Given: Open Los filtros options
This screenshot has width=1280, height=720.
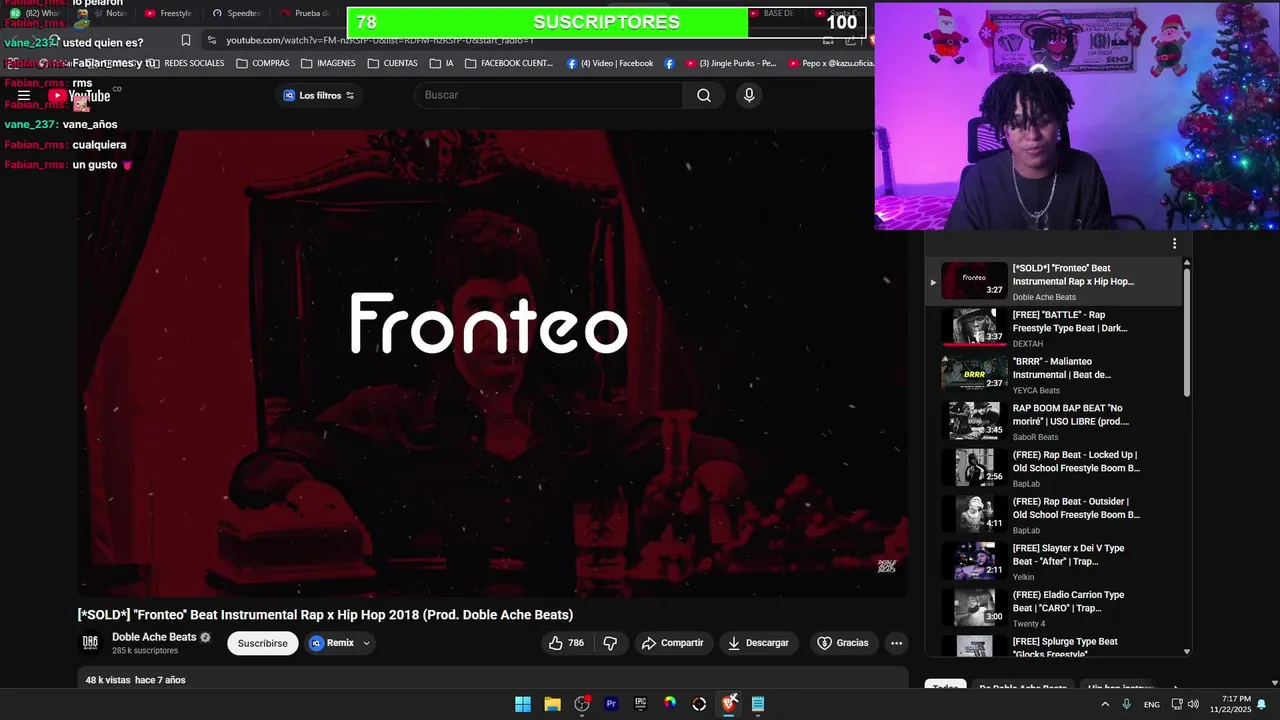Looking at the screenshot, I should [x=319, y=95].
